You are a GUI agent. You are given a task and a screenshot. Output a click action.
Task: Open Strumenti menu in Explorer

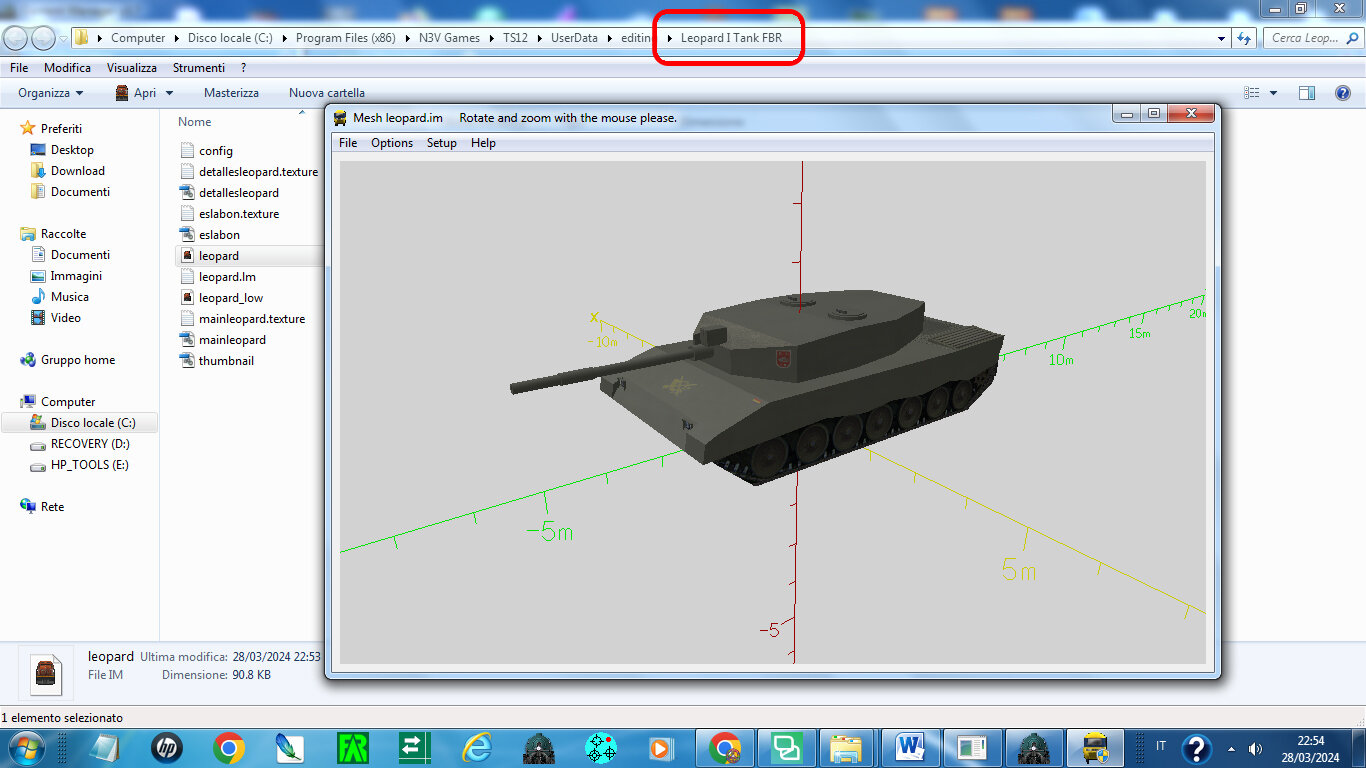(198, 68)
